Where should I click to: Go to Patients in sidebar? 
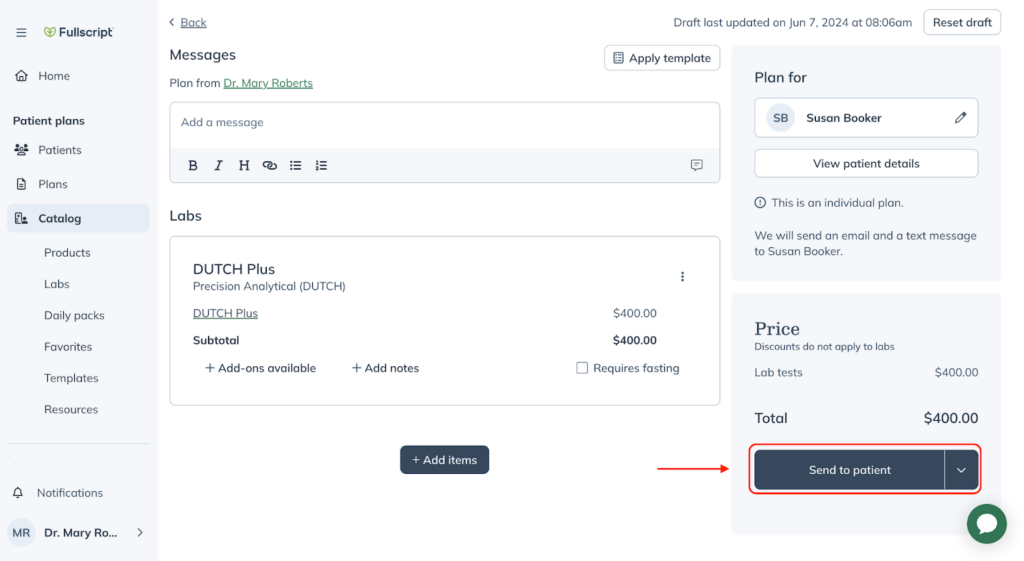[x=59, y=150]
